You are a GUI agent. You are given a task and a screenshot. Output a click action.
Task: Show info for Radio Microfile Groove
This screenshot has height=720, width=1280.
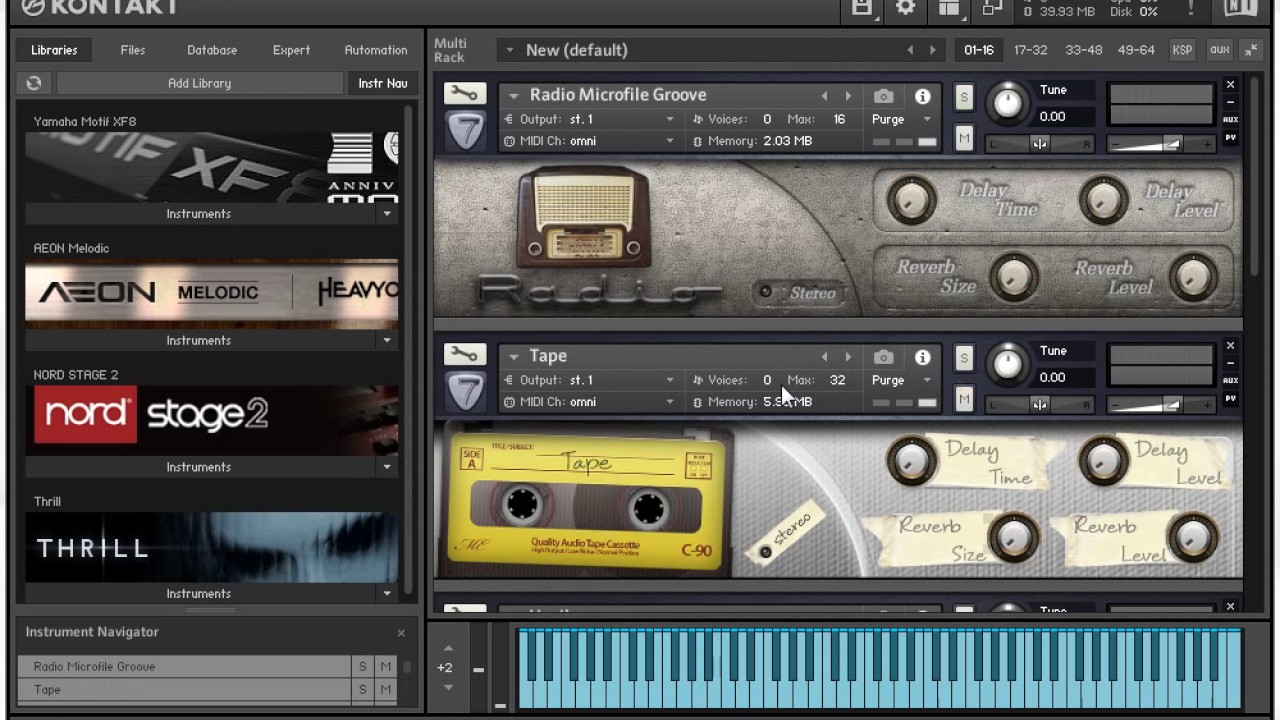click(922, 96)
